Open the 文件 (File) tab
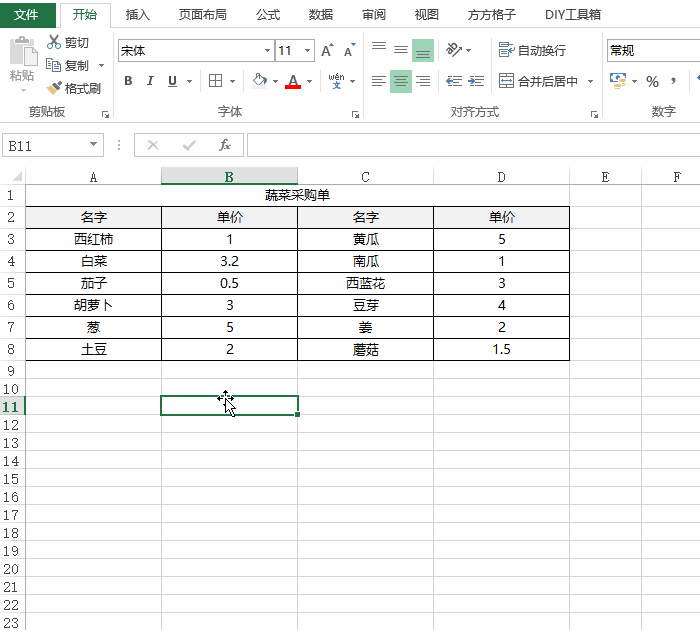 [26, 15]
